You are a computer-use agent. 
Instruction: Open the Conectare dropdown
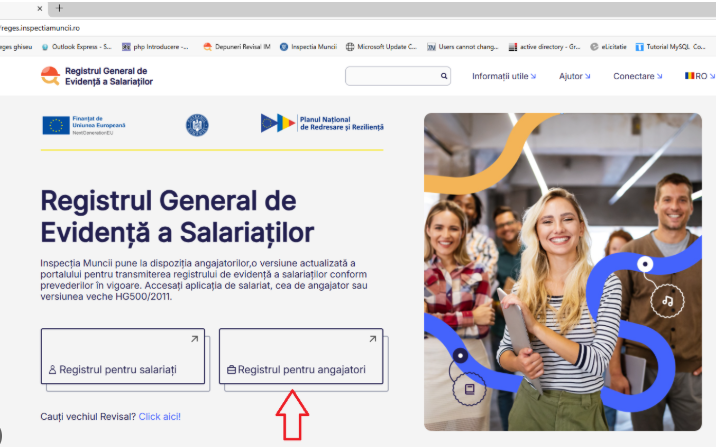point(637,76)
